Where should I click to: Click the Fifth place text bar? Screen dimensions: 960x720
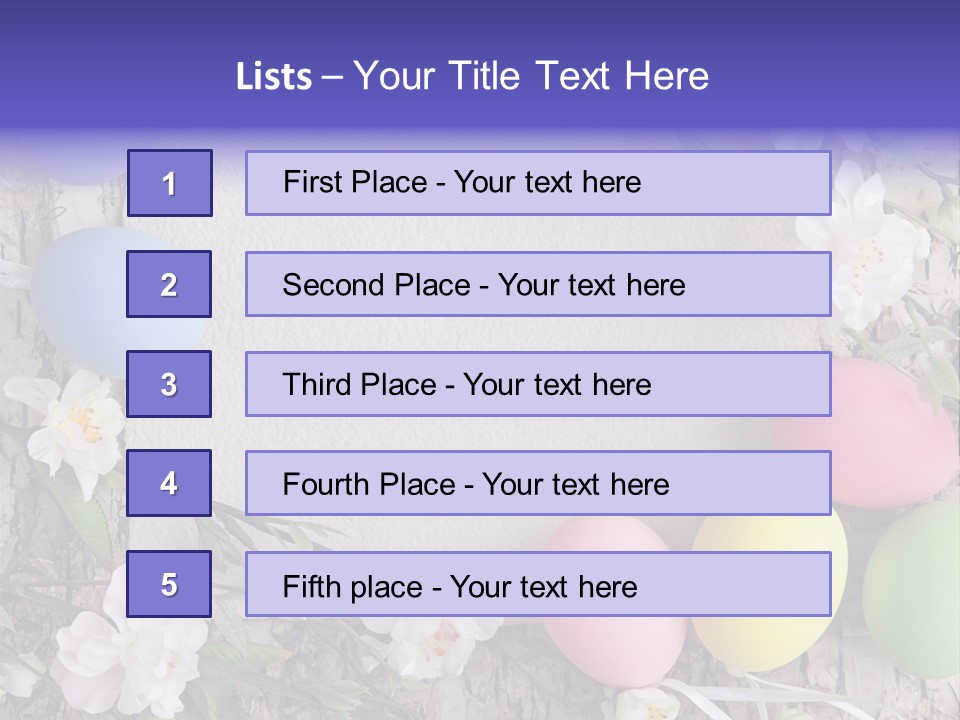point(538,584)
